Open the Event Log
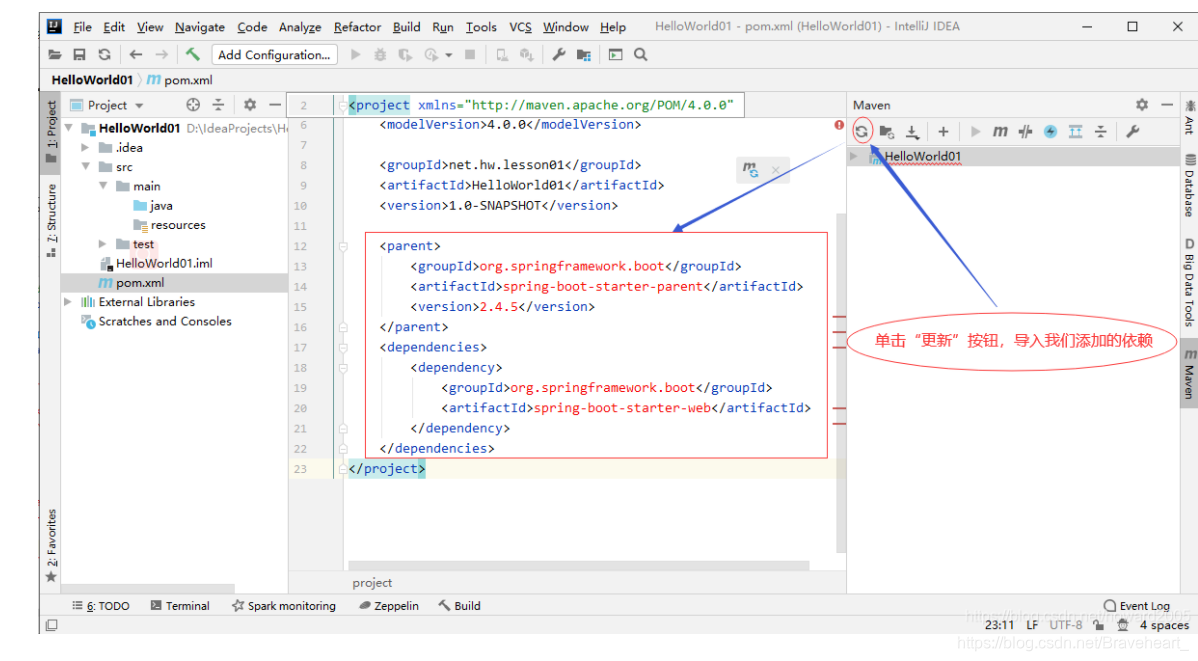 coord(1137,606)
